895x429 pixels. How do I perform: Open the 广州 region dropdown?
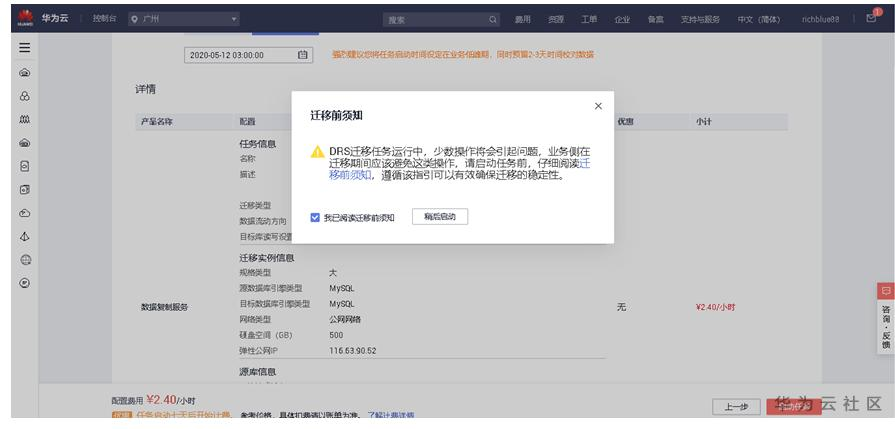coord(184,19)
